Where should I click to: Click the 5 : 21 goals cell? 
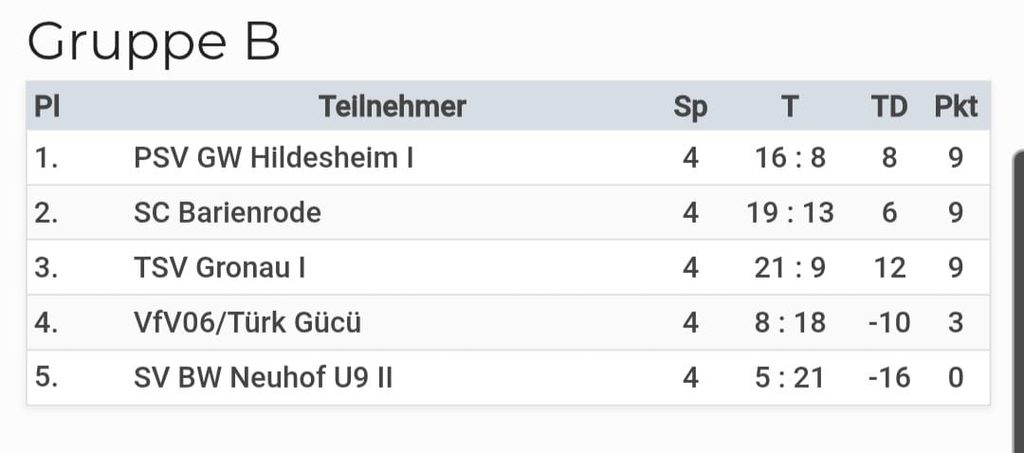[x=790, y=377]
